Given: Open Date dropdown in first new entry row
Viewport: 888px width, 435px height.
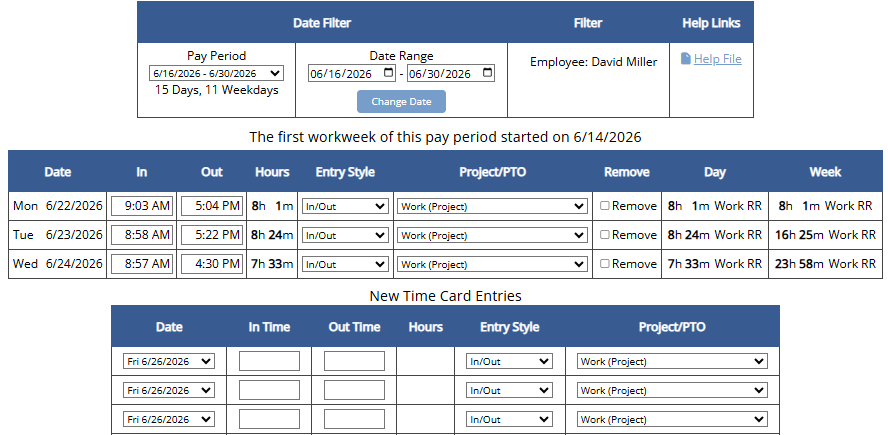Looking at the screenshot, I should click(x=169, y=361).
